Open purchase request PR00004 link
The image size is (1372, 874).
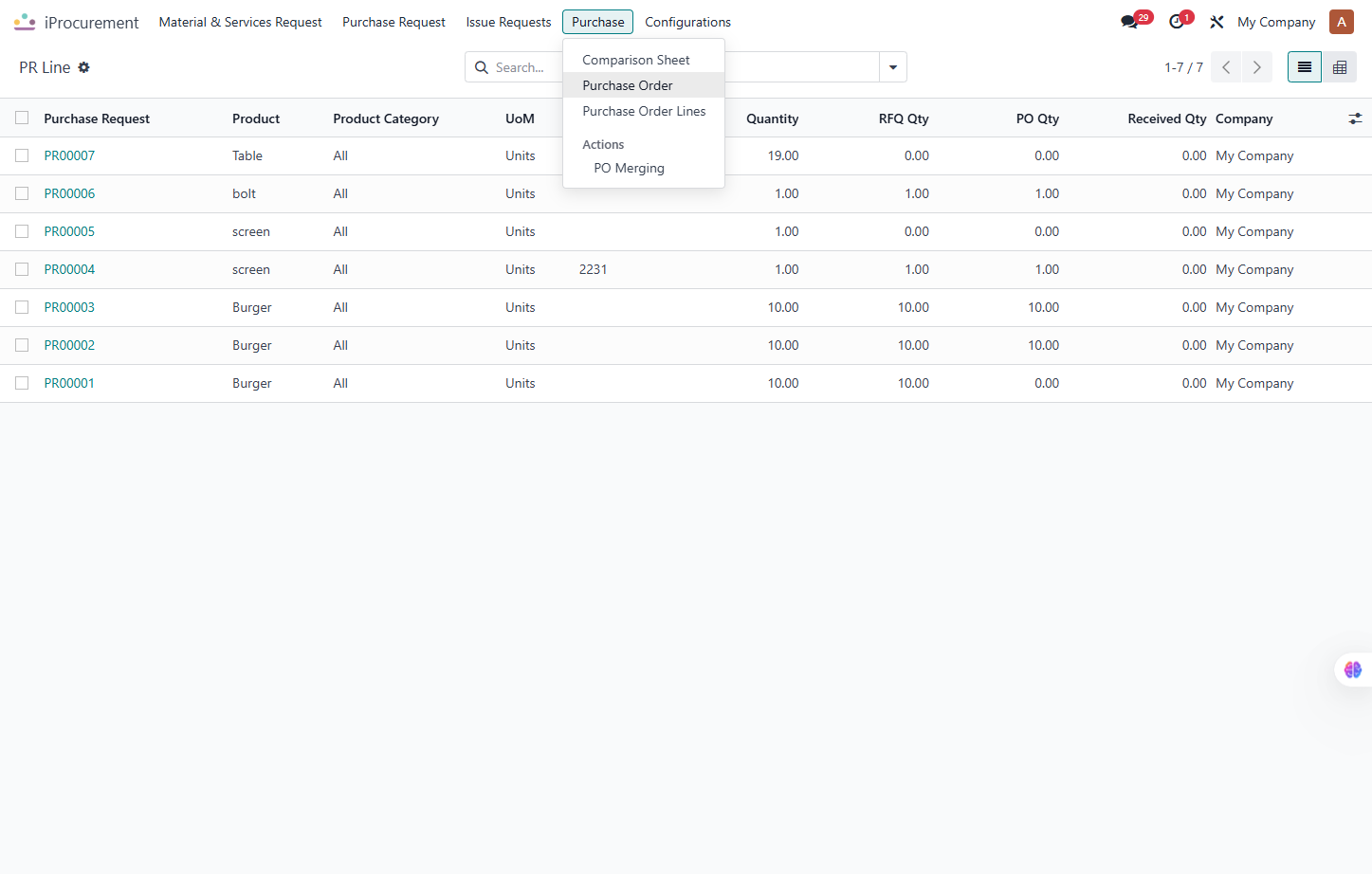(69, 269)
